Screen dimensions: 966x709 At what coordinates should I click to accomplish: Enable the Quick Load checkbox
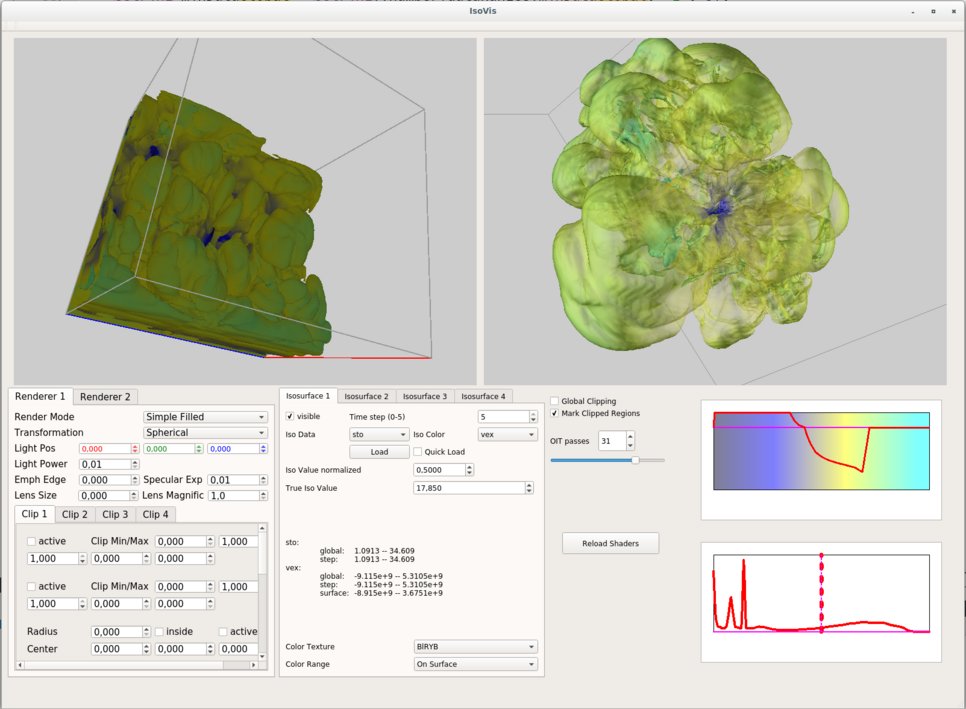click(x=418, y=452)
